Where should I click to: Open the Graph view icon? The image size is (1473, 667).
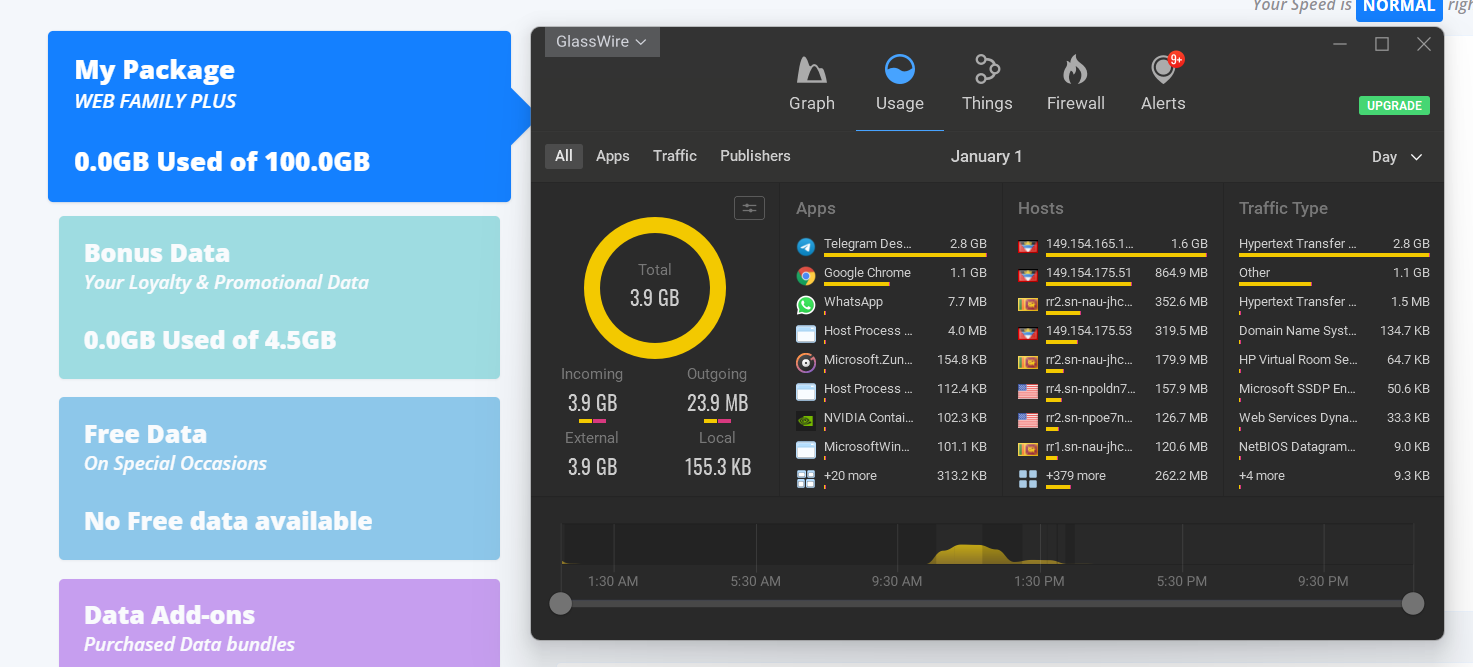pyautogui.click(x=811, y=70)
